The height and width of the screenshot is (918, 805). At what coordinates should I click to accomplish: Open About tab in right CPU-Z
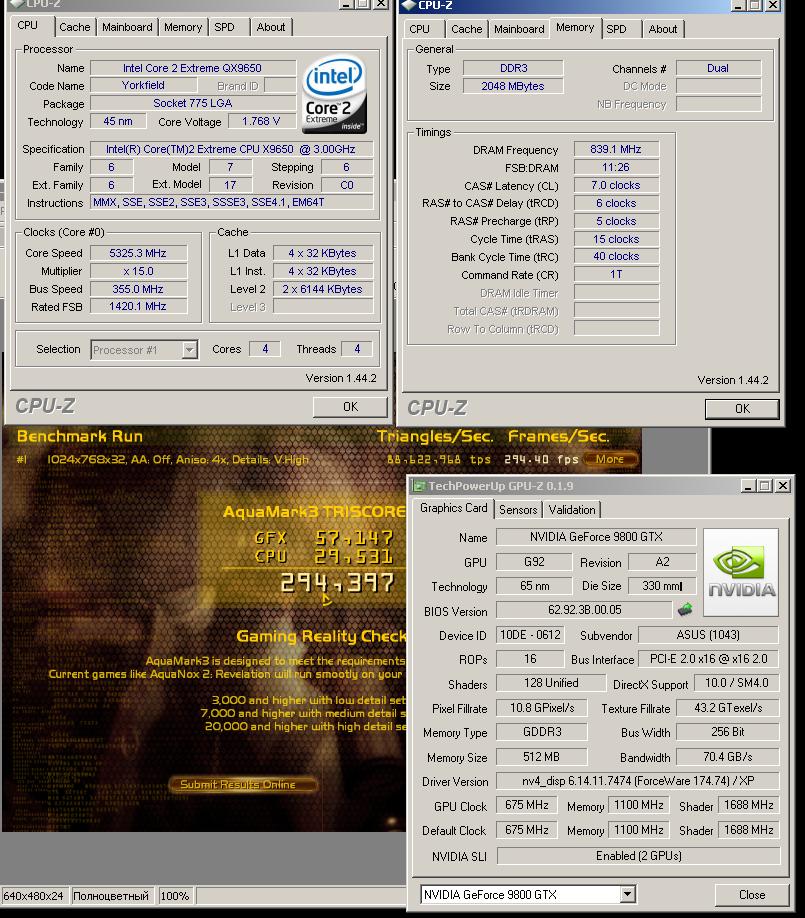[x=662, y=29]
